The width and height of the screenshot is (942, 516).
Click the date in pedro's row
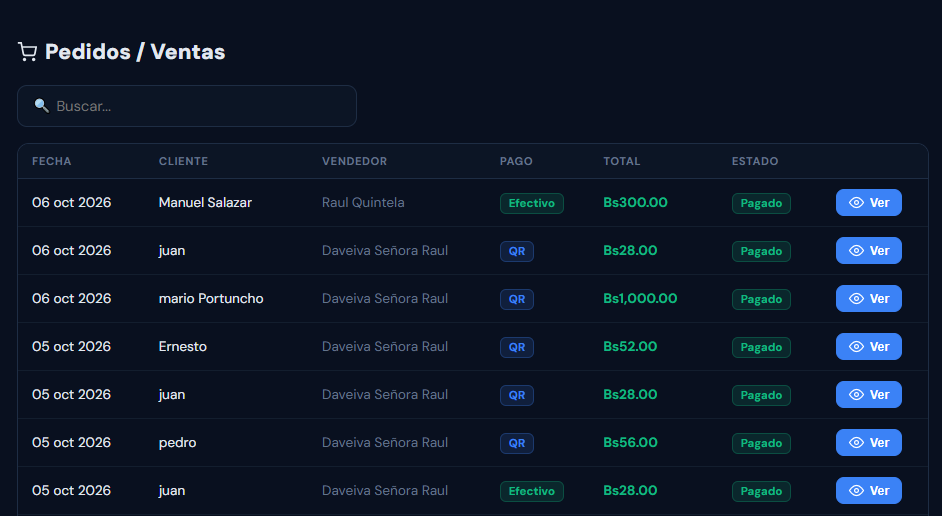[71, 443]
